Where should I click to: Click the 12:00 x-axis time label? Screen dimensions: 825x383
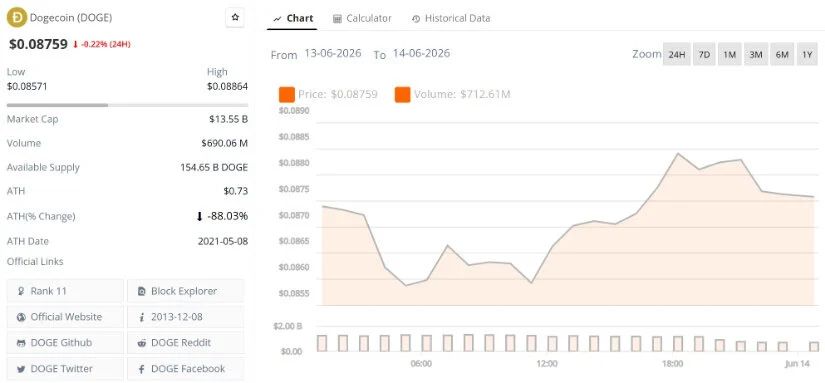[x=547, y=364]
